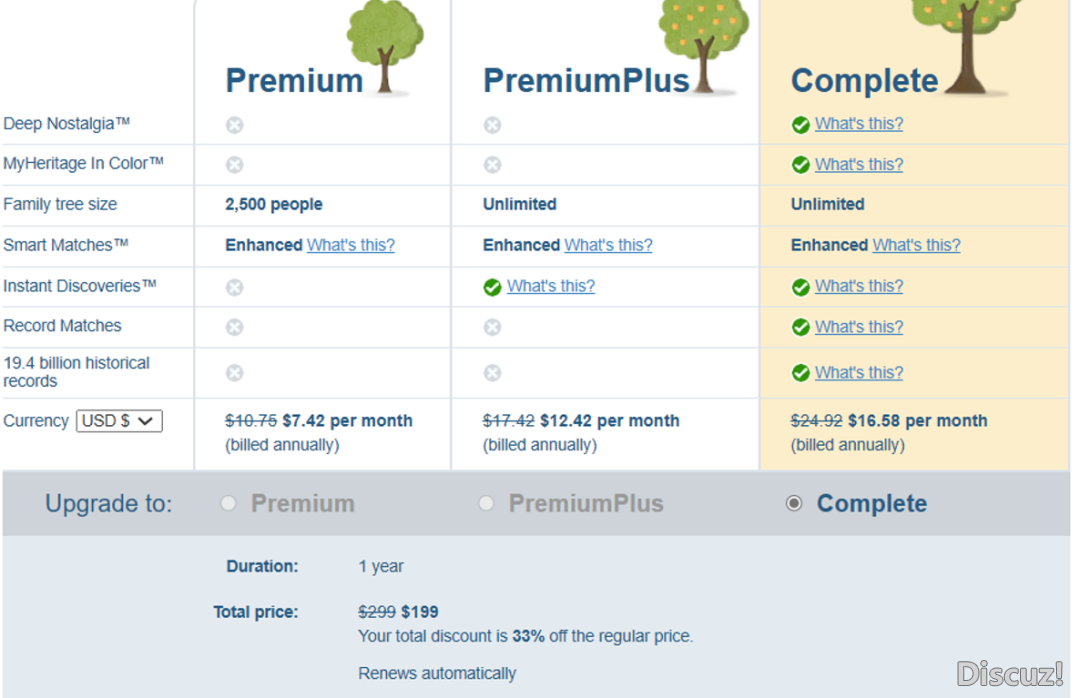1080x698 pixels.
Task: Open the USD $ currency dropdown
Action: 119,421
